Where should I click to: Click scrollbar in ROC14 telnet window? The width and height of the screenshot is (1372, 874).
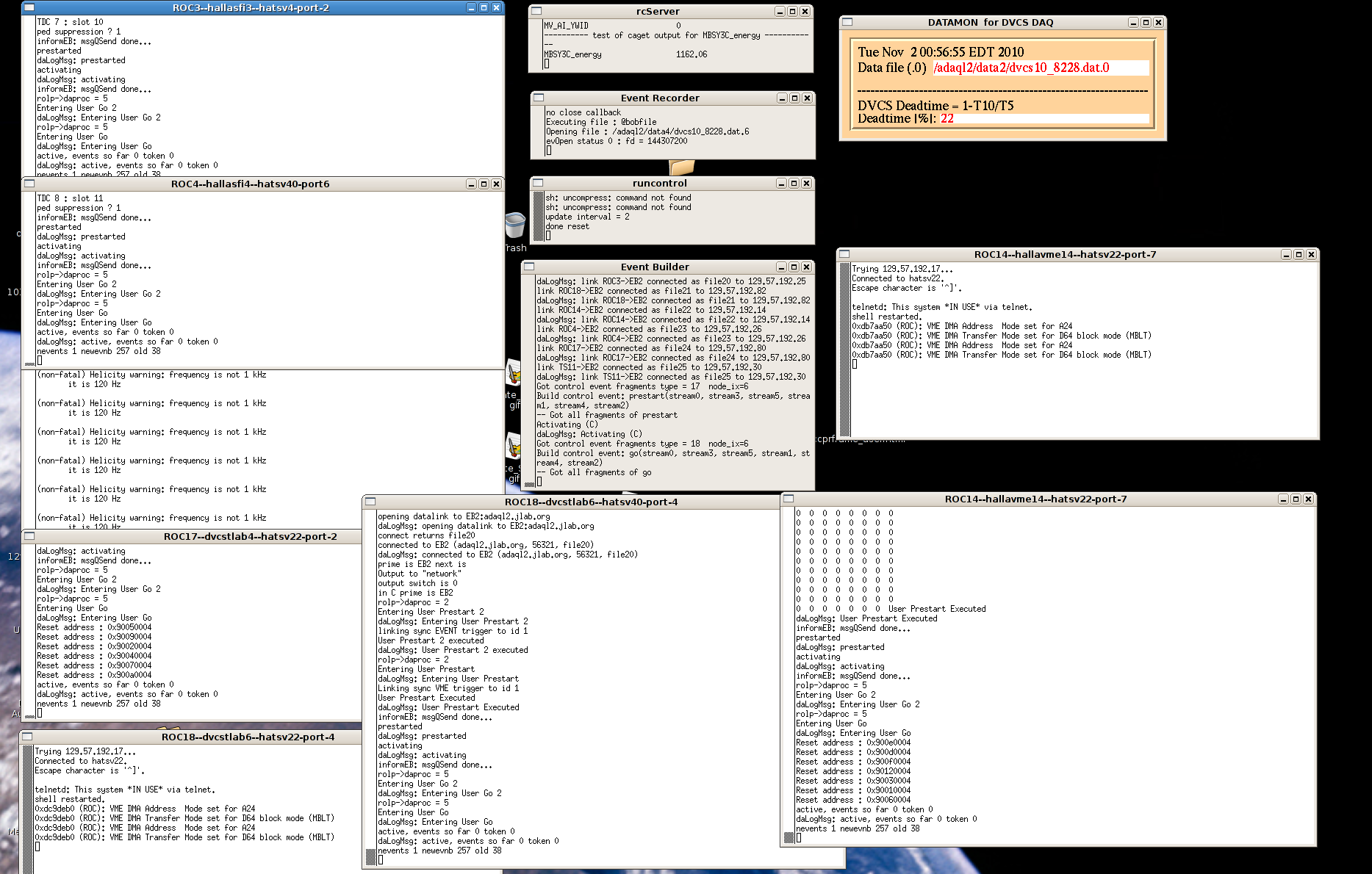(x=845, y=350)
